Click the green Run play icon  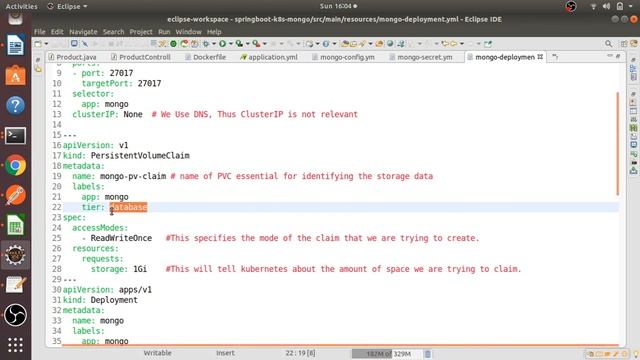(x=222, y=44)
